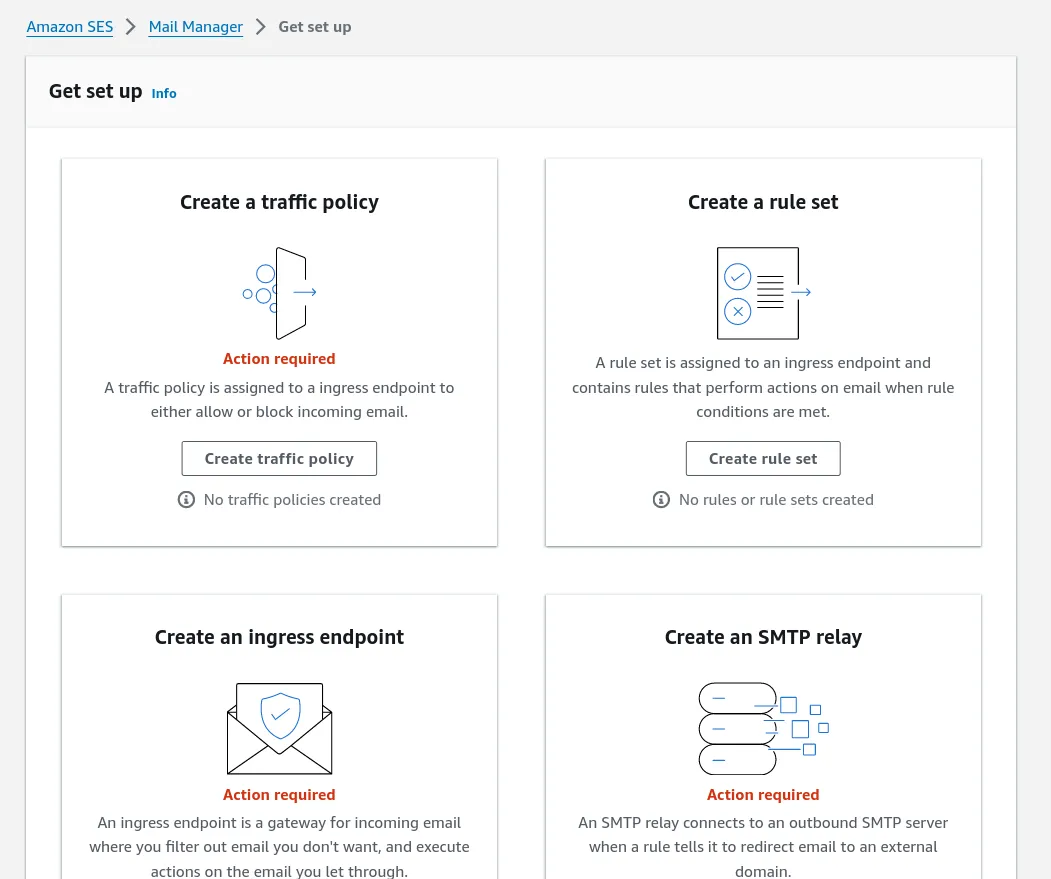Image resolution: width=1051 pixels, height=879 pixels.
Task: Click the ingress endpoint description paragraph
Action: click(279, 847)
